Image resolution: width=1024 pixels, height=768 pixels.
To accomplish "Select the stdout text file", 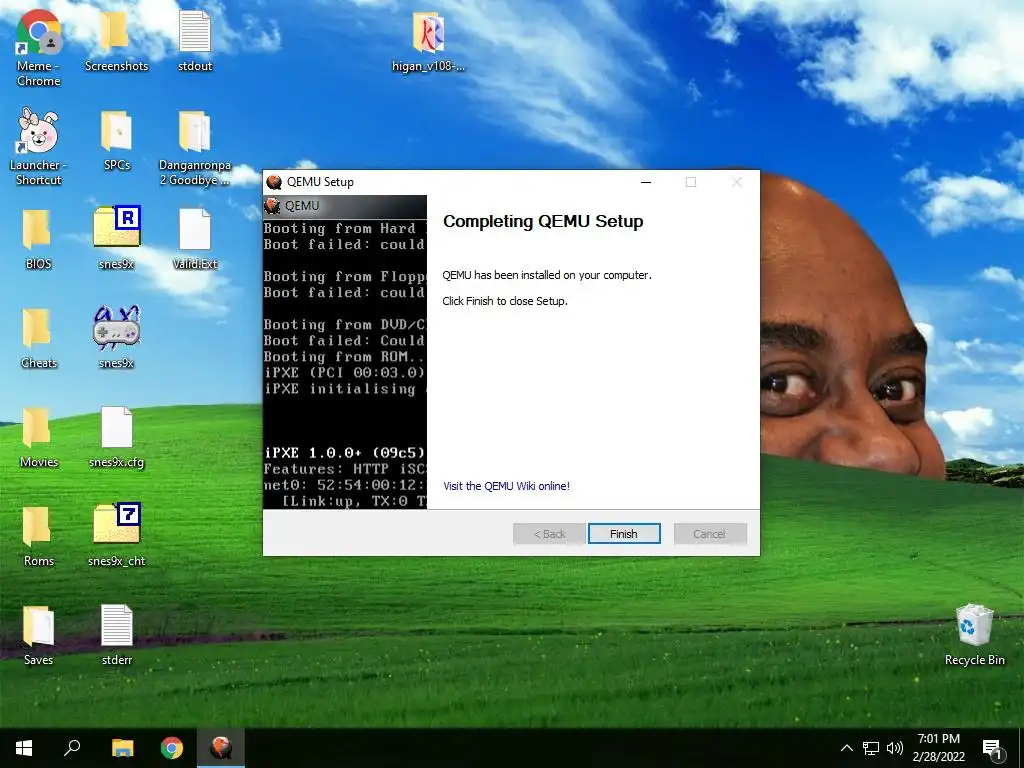I will (195, 41).
